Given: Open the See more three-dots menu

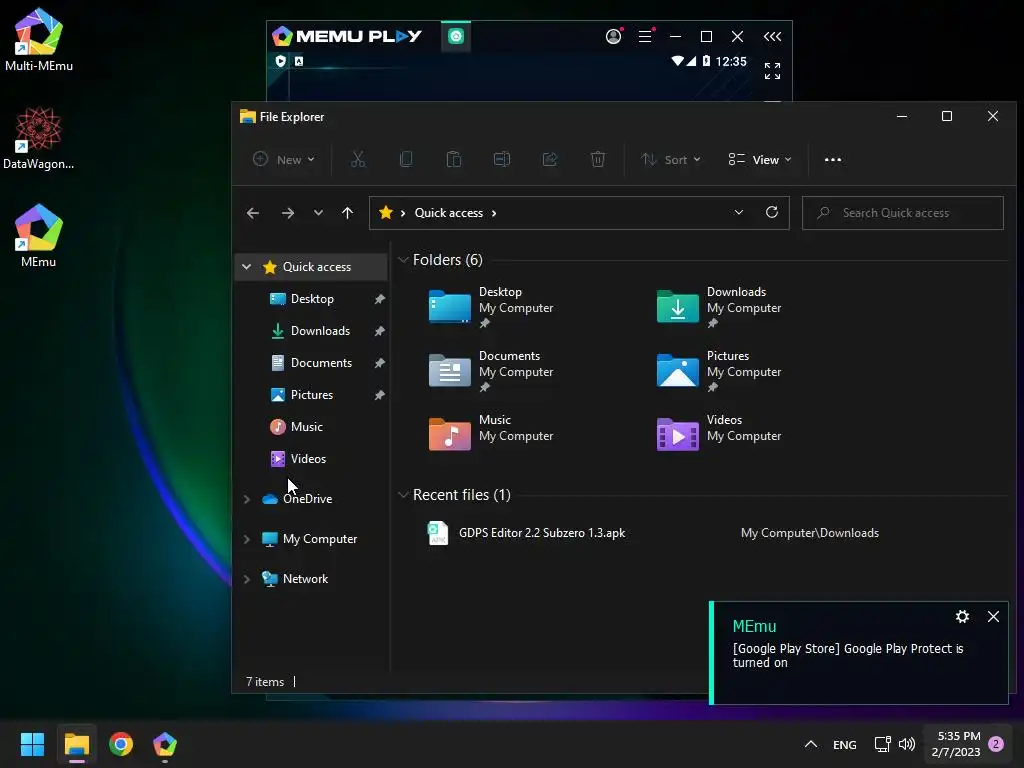Looking at the screenshot, I should [x=833, y=160].
